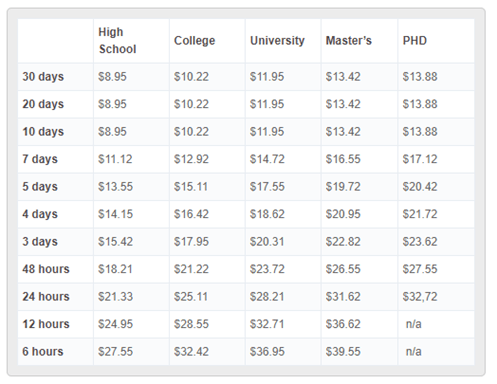
Task: Click the High School column header
Action: click(117, 41)
